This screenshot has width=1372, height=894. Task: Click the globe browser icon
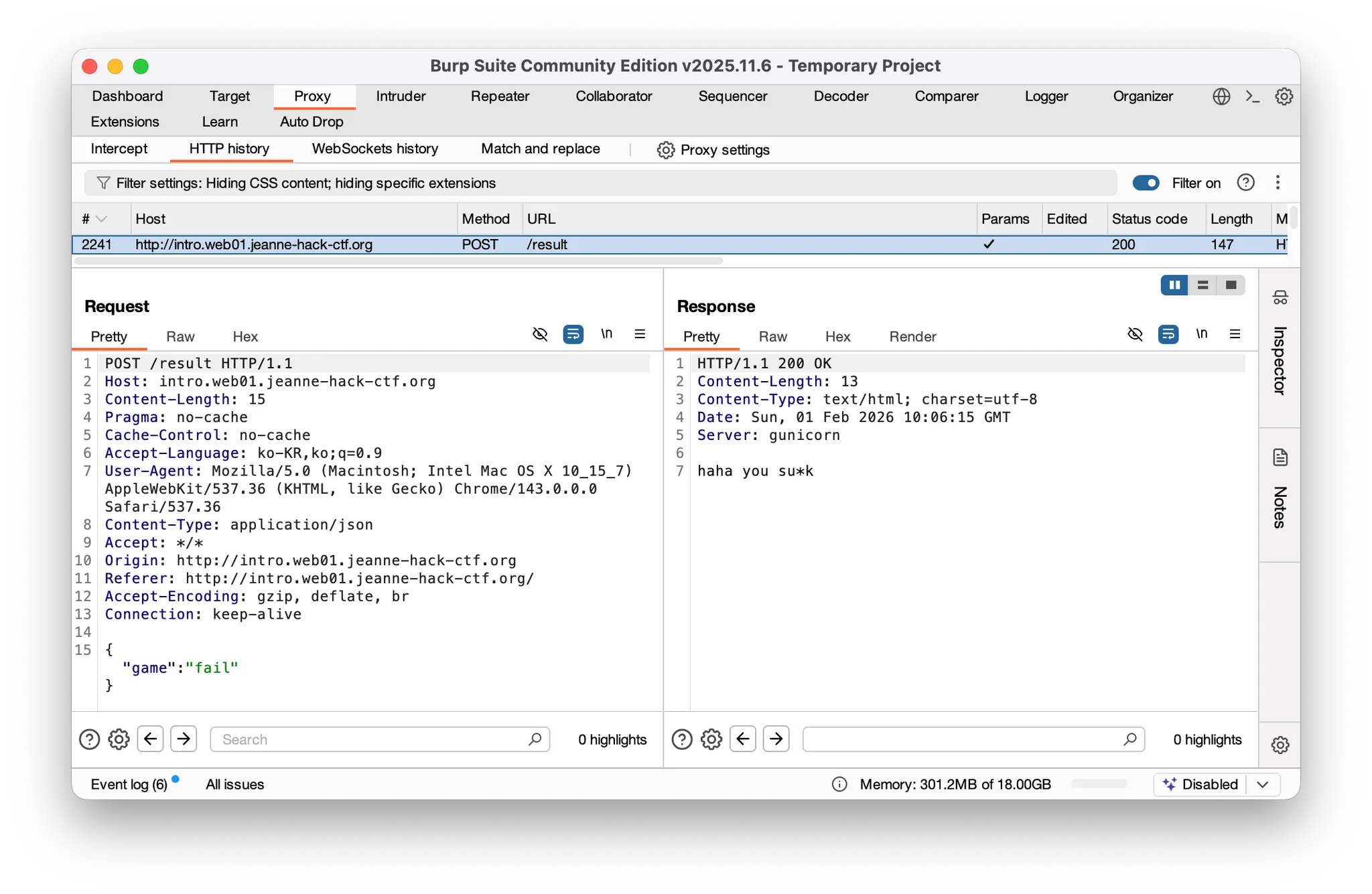pyautogui.click(x=1221, y=96)
